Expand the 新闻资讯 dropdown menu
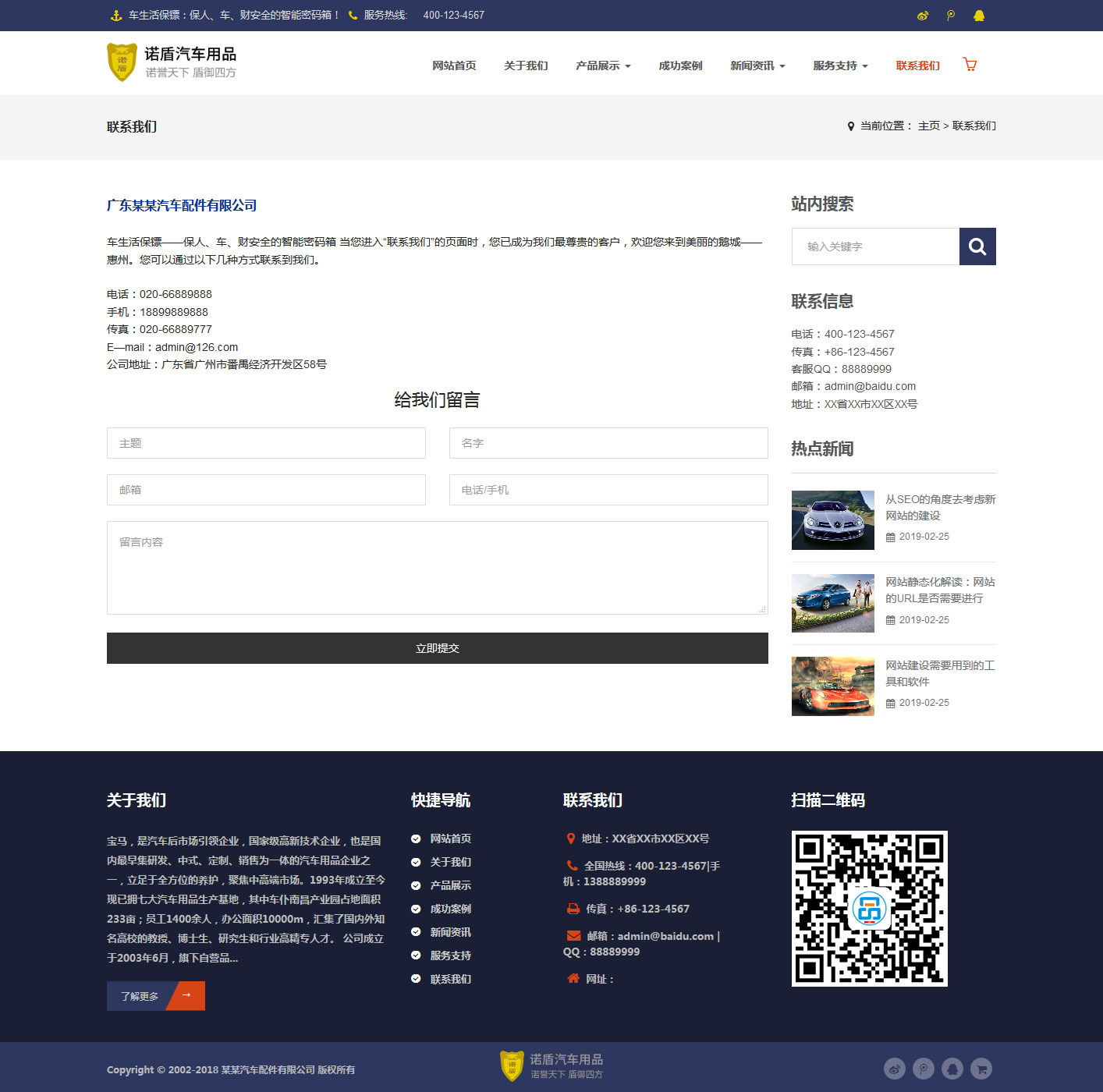Viewport: 1103px width, 1092px height. (757, 66)
